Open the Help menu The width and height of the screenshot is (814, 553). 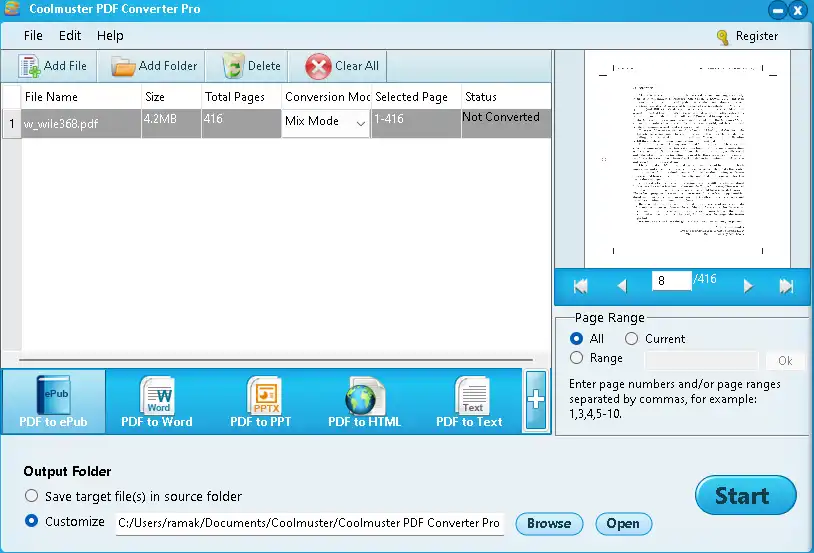point(110,36)
